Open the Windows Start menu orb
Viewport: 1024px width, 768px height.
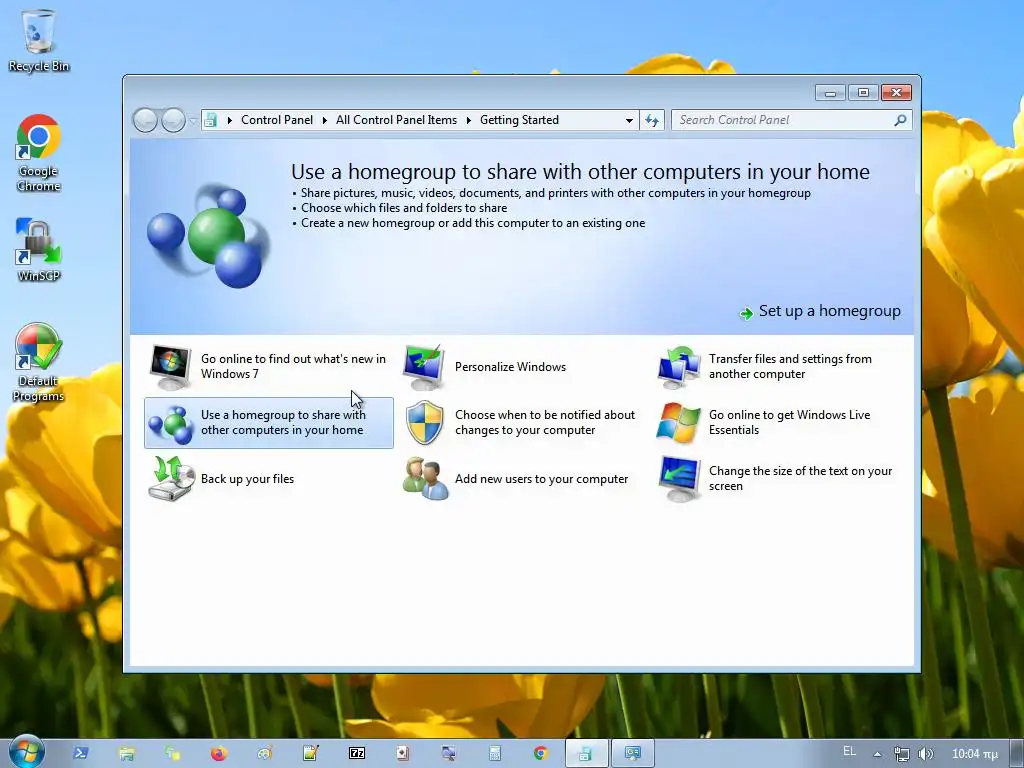pyautogui.click(x=26, y=752)
